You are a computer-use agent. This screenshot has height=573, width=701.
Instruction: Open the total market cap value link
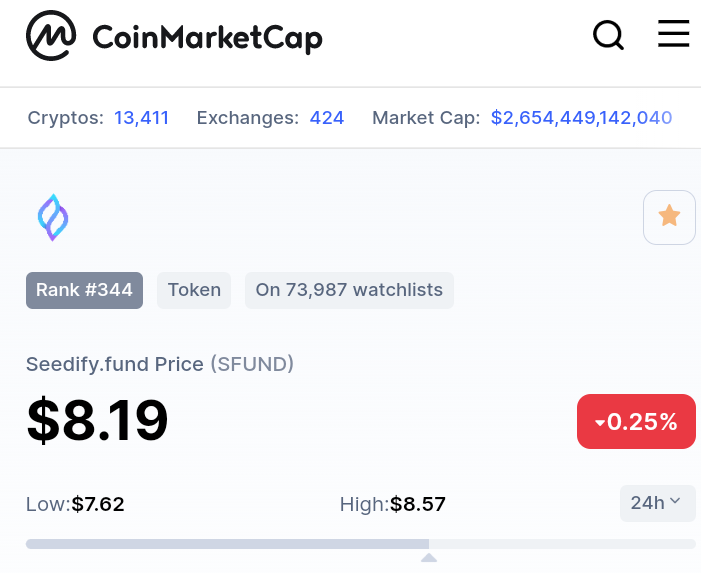tap(581, 118)
